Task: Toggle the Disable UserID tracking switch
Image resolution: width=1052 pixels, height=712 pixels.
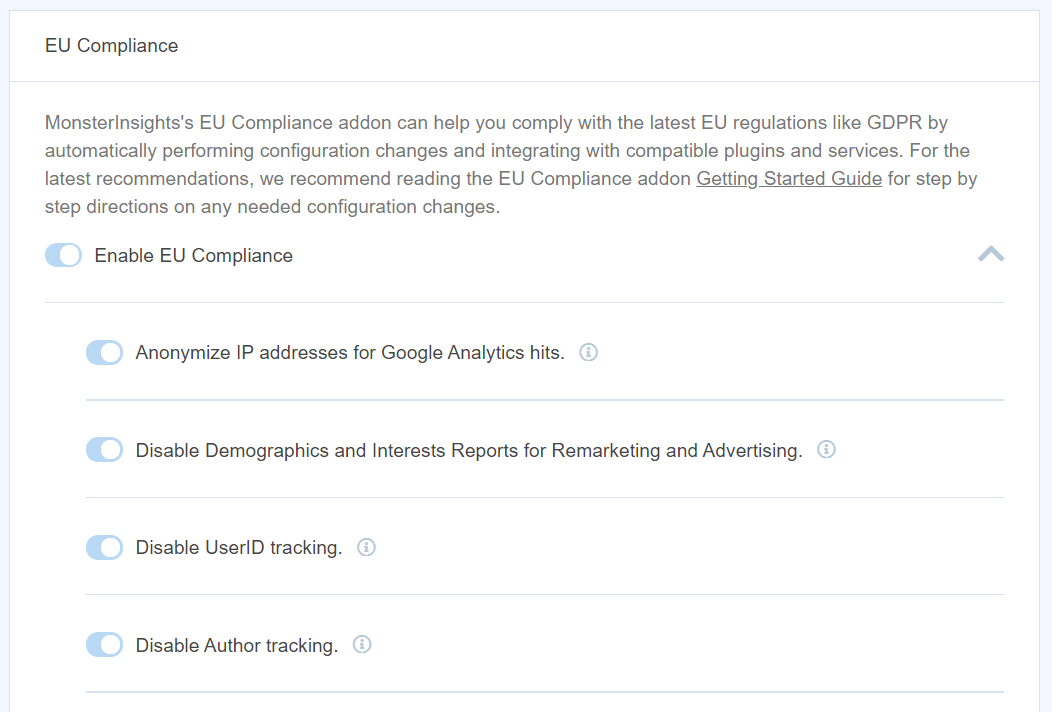Action: coord(104,547)
